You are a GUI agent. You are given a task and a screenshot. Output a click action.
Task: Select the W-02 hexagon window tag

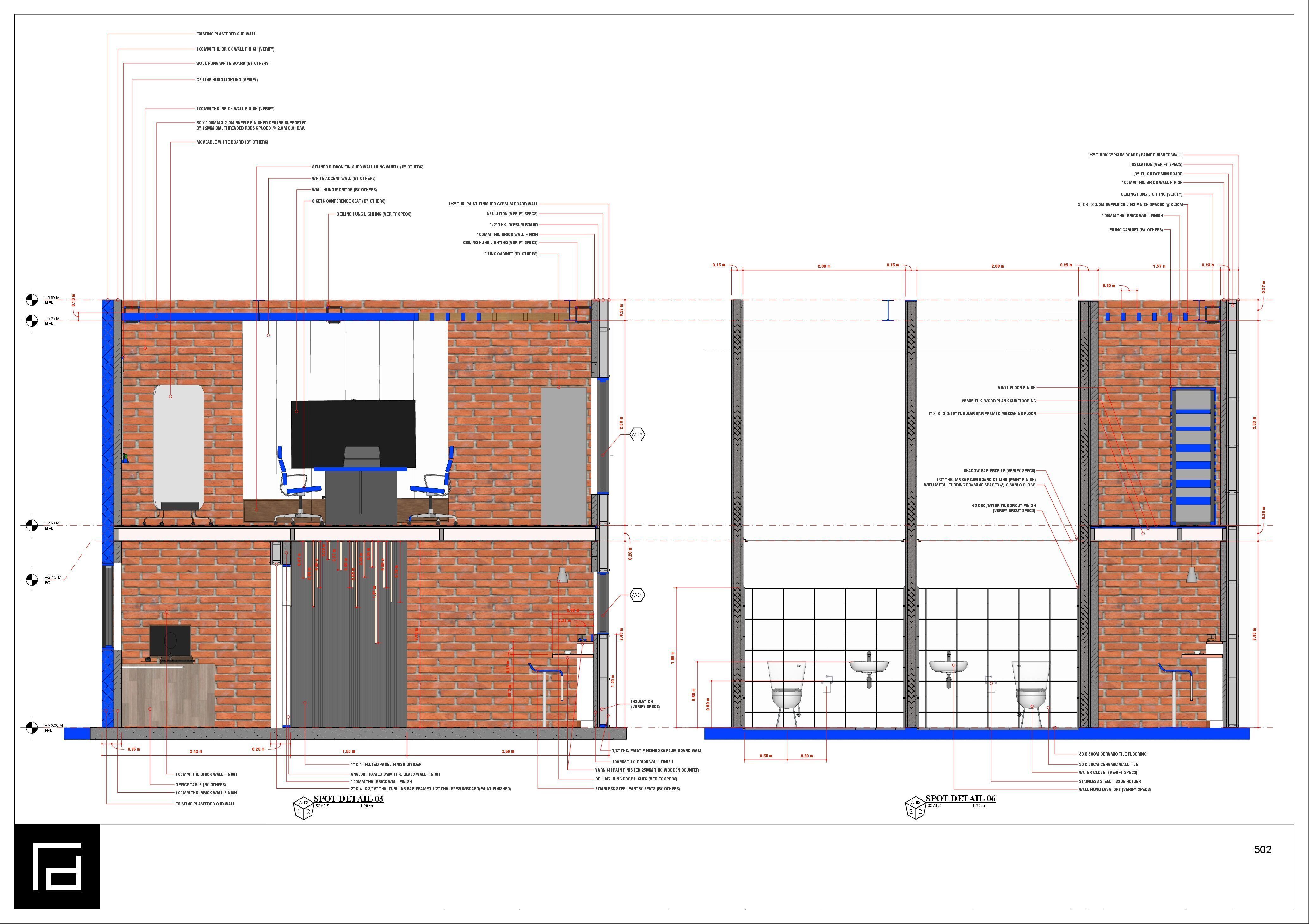pos(637,435)
